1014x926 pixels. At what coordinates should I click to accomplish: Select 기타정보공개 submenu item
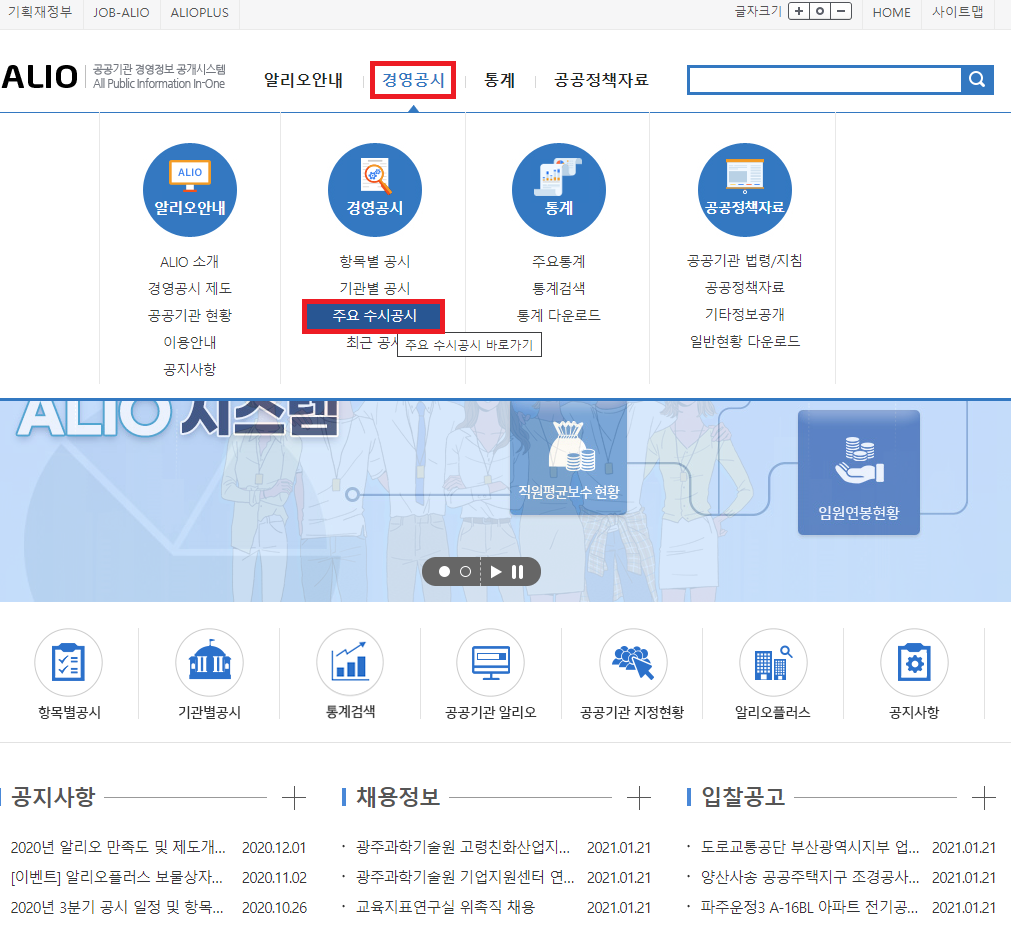(744, 314)
